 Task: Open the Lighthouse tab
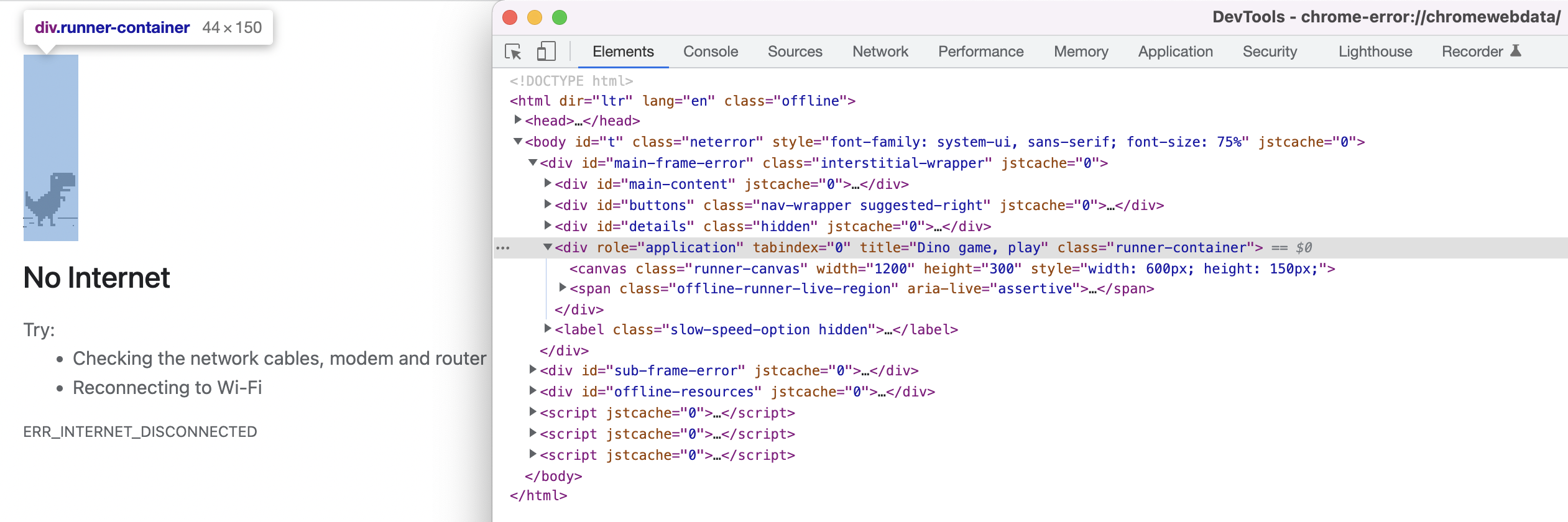(x=1375, y=52)
